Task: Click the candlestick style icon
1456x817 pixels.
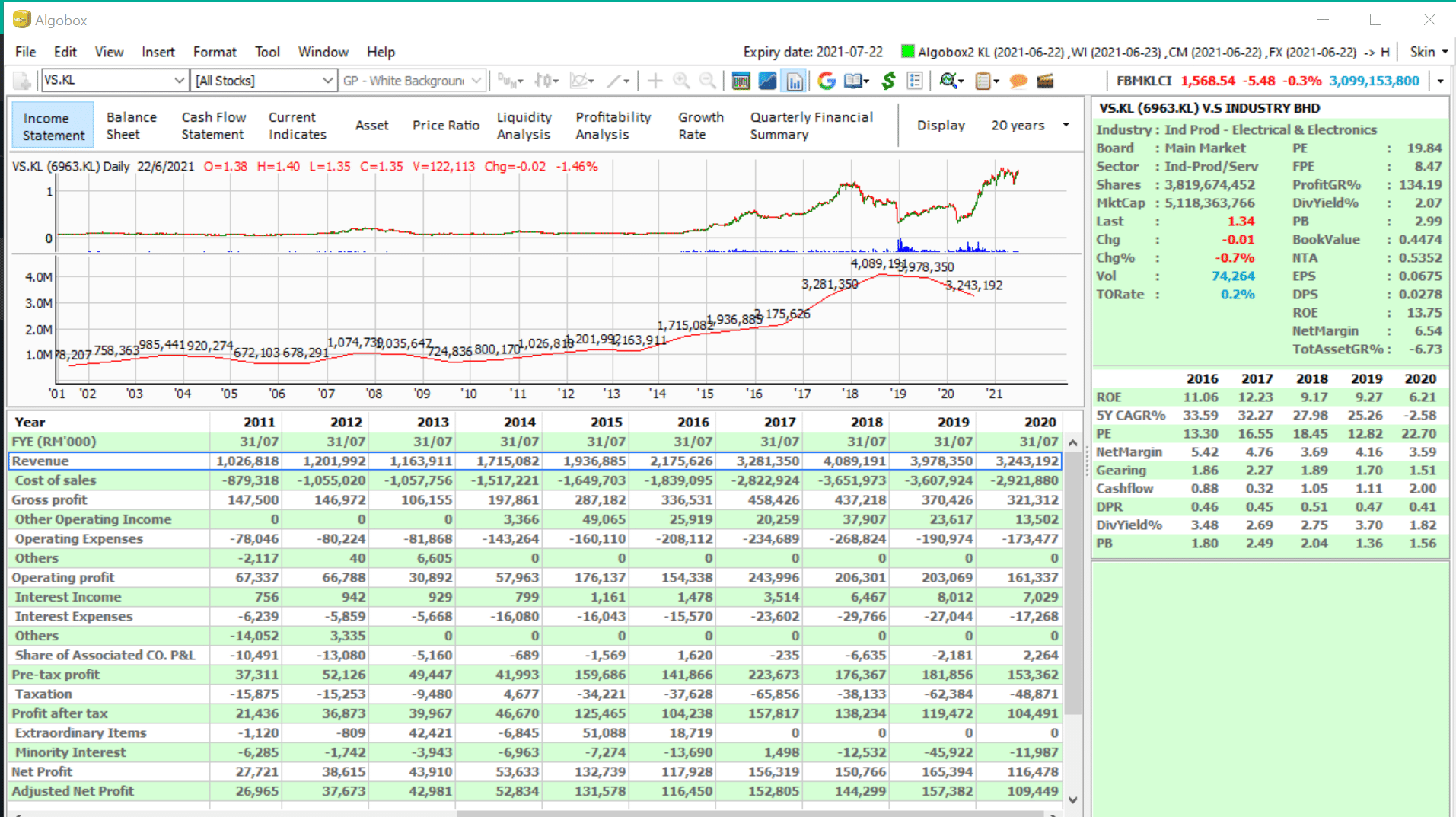Action: click(x=543, y=81)
